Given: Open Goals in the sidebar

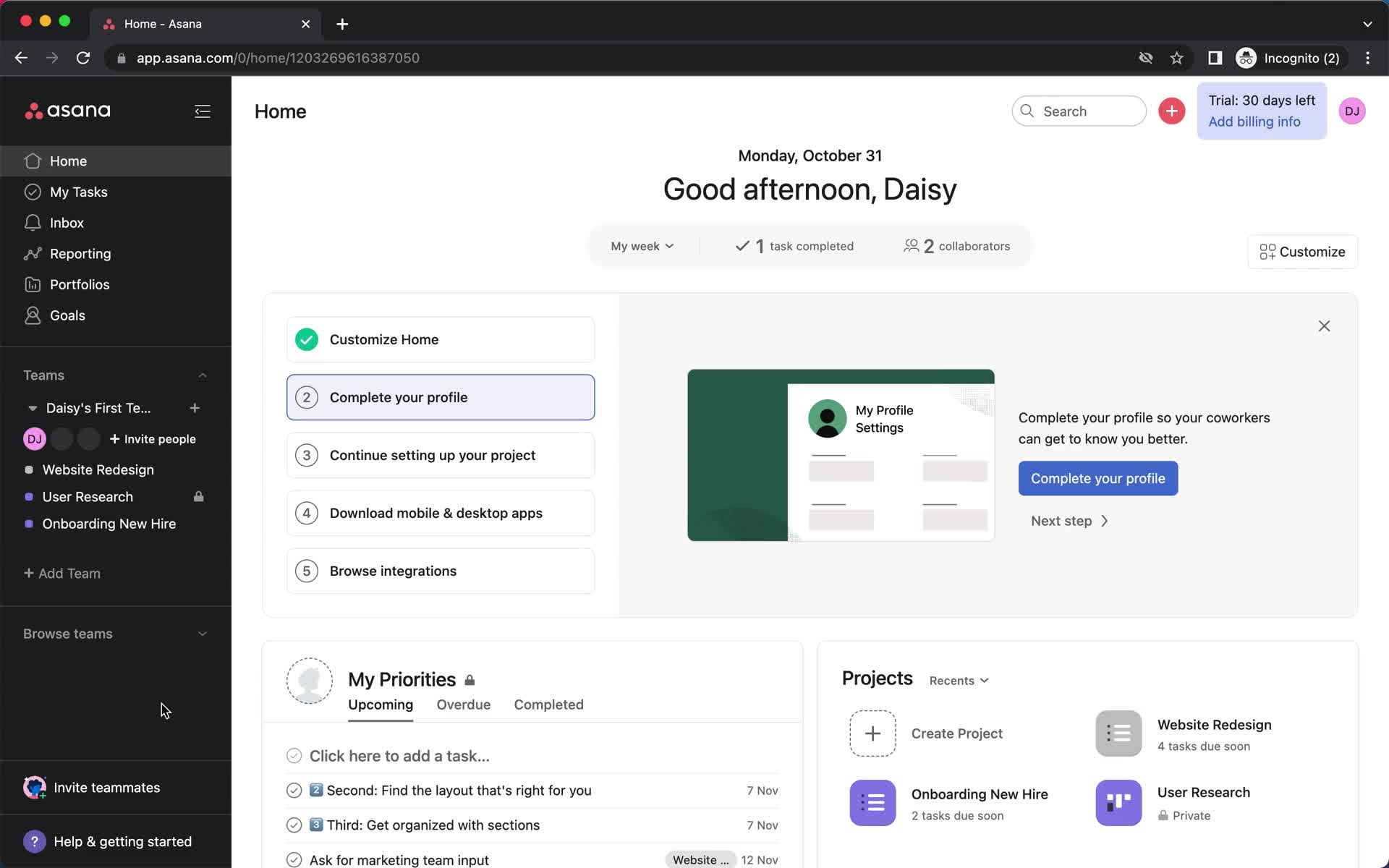Looking at the screenshot, I should 116,315.
